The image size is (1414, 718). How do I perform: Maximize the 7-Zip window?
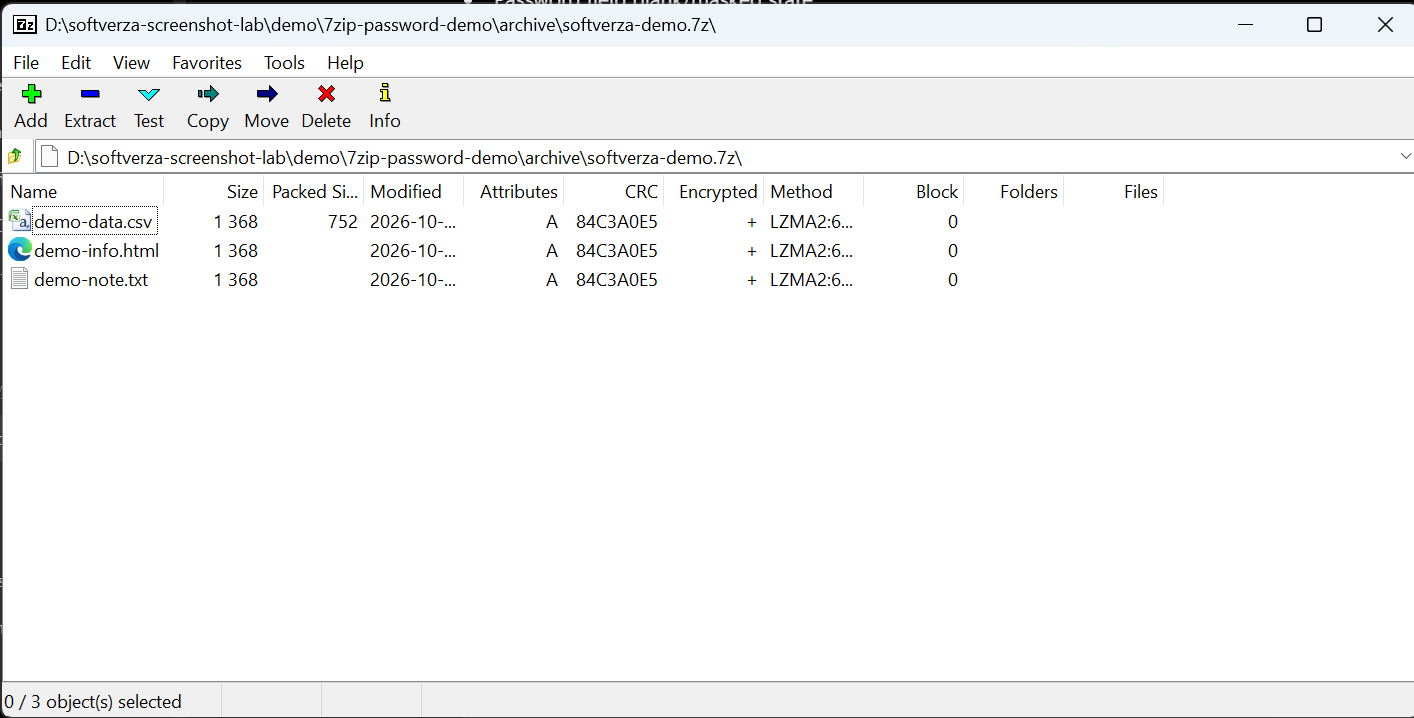point(1315,25)
